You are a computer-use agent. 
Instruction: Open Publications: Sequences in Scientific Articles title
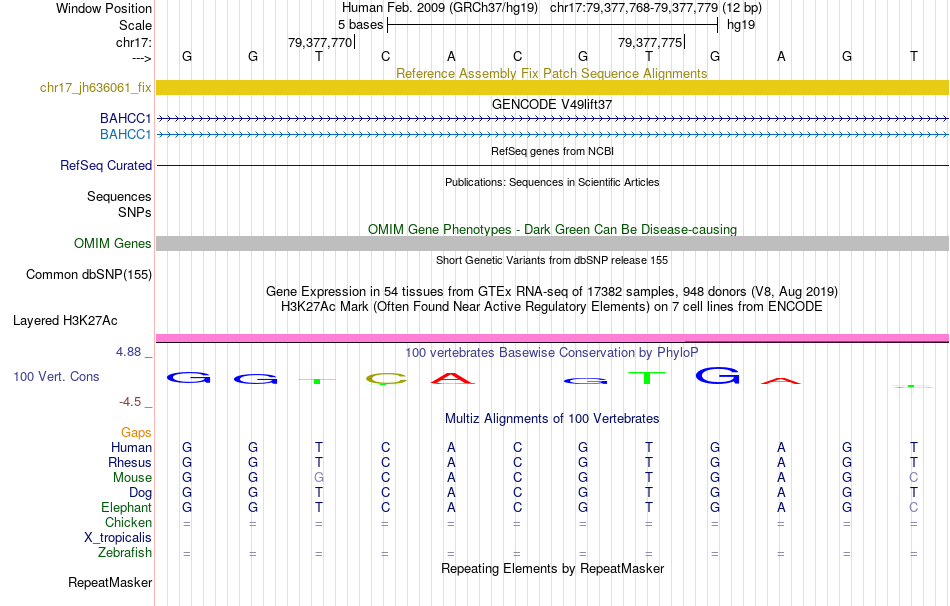(552, 182)
